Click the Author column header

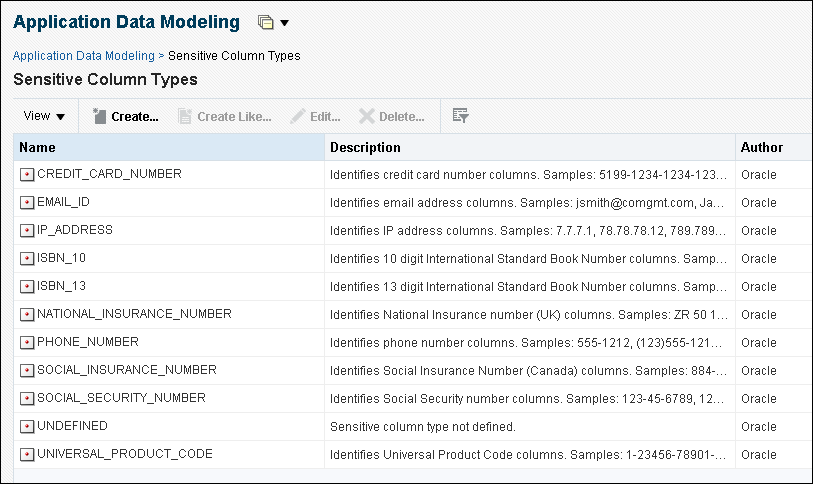[x=761, y=147]
